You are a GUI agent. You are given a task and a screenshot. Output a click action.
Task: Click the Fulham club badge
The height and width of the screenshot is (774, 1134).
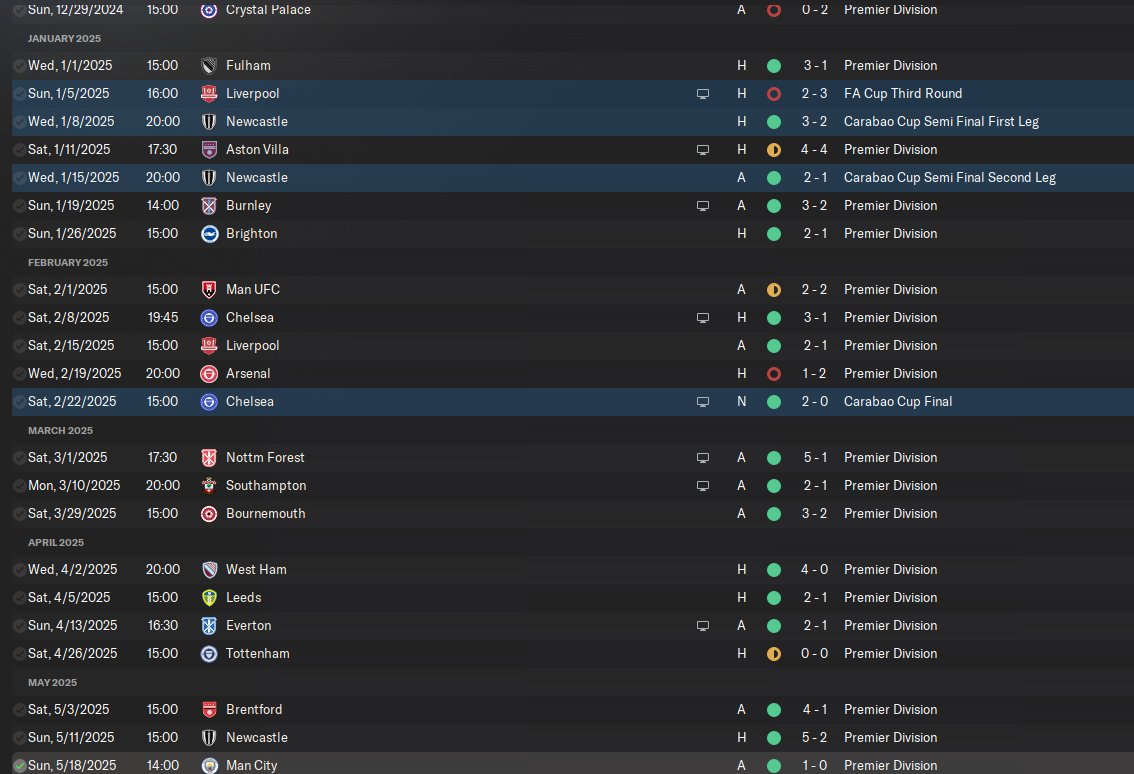pos(209,65)
